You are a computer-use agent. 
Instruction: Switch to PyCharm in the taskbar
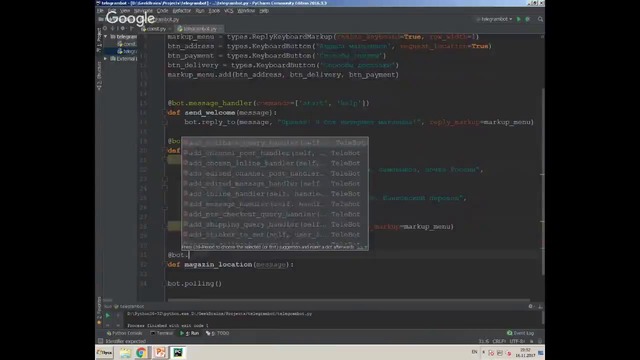[178, 353]
